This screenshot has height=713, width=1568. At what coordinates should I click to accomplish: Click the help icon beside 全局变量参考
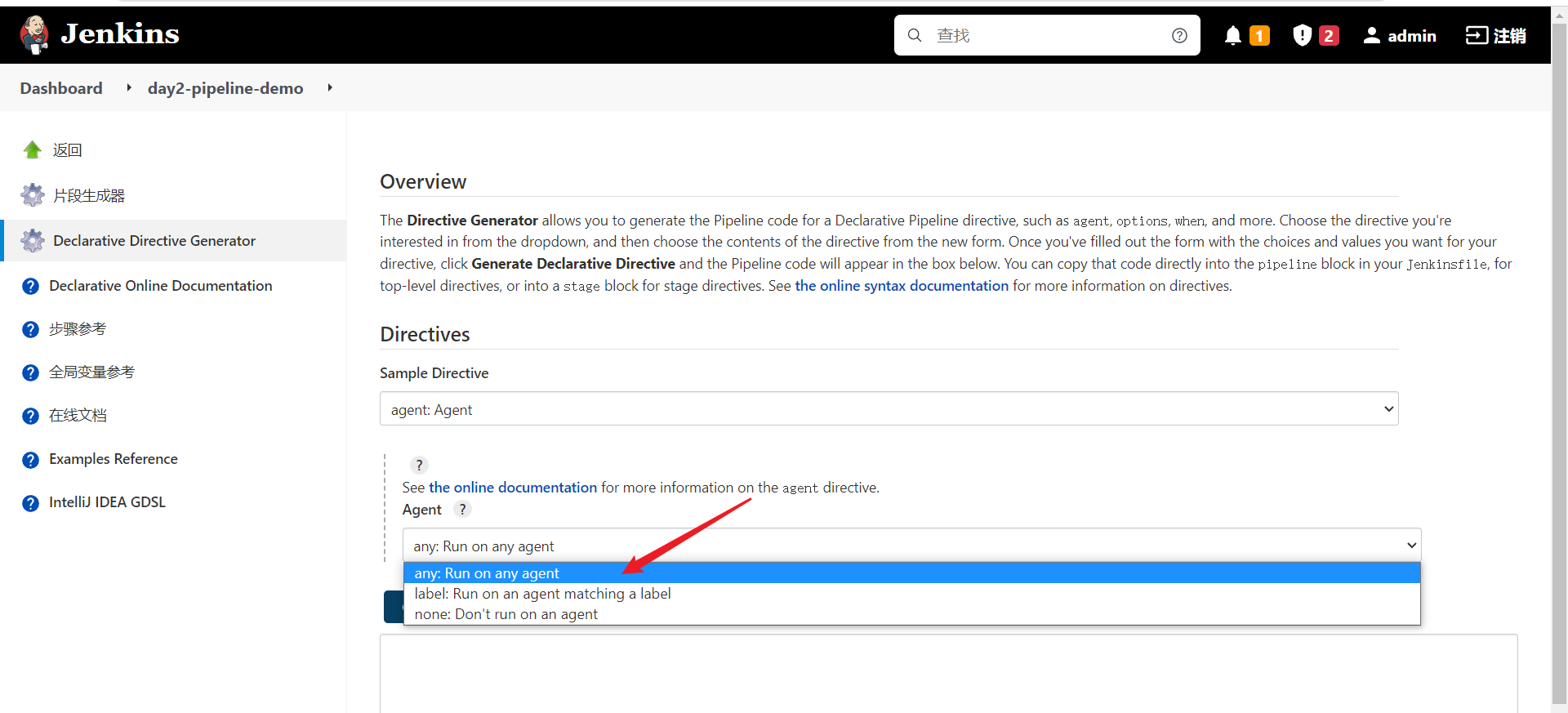[x=30, y=372]
